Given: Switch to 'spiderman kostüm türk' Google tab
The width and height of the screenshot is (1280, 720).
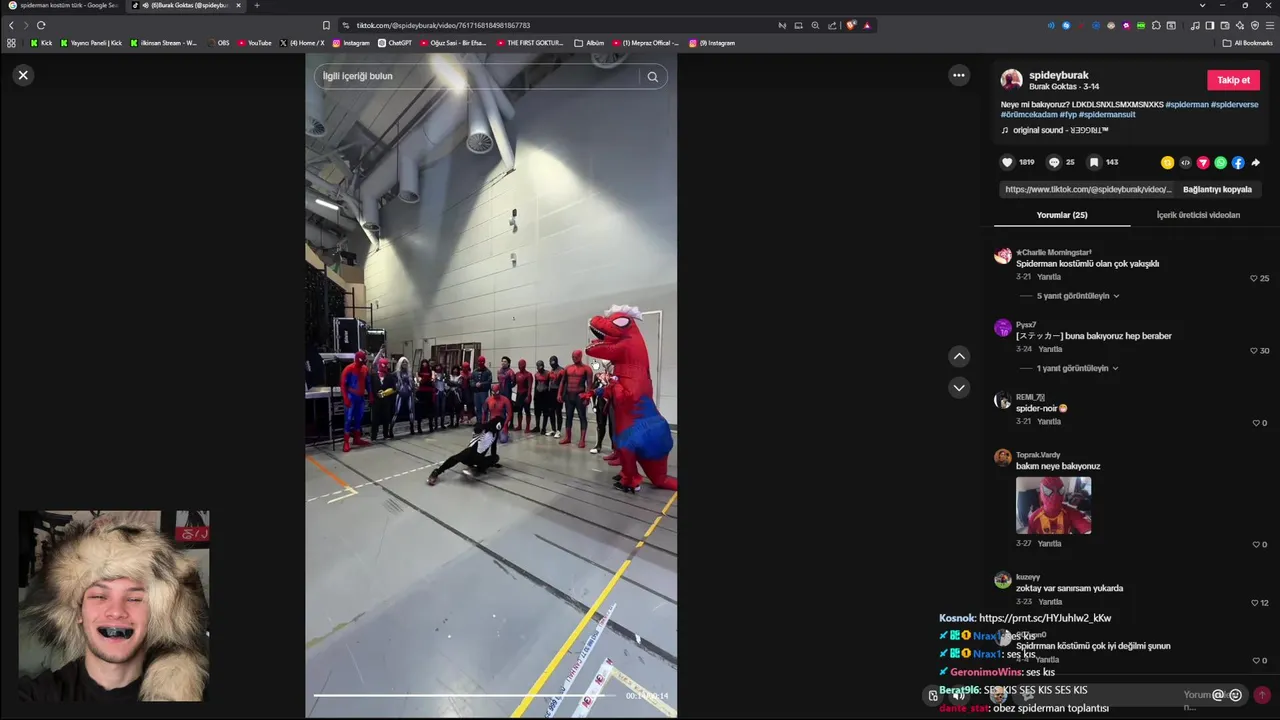Looking at the screenshot, I should coord(63,5).
